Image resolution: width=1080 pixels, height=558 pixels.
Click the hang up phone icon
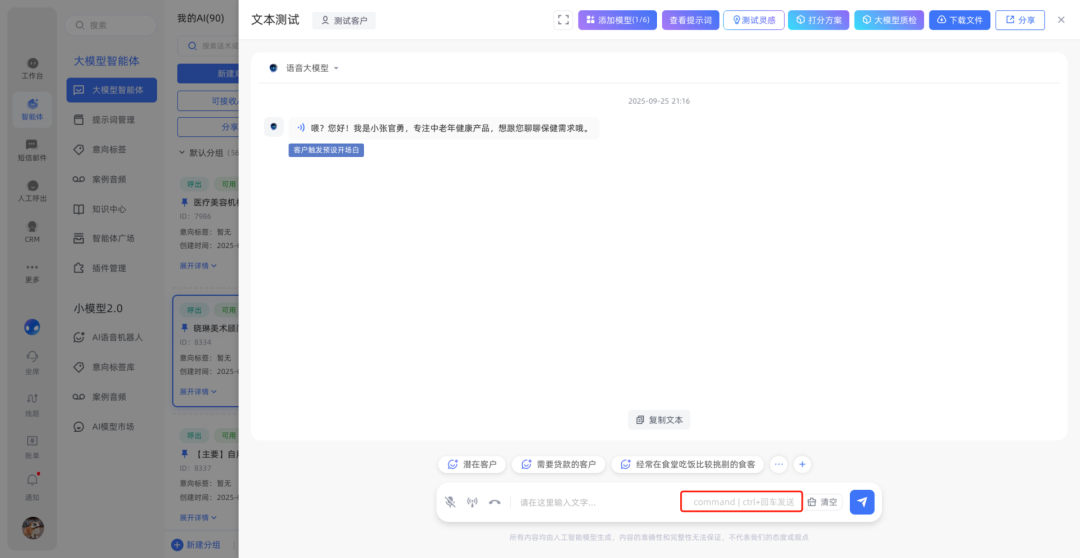point(494,502)
